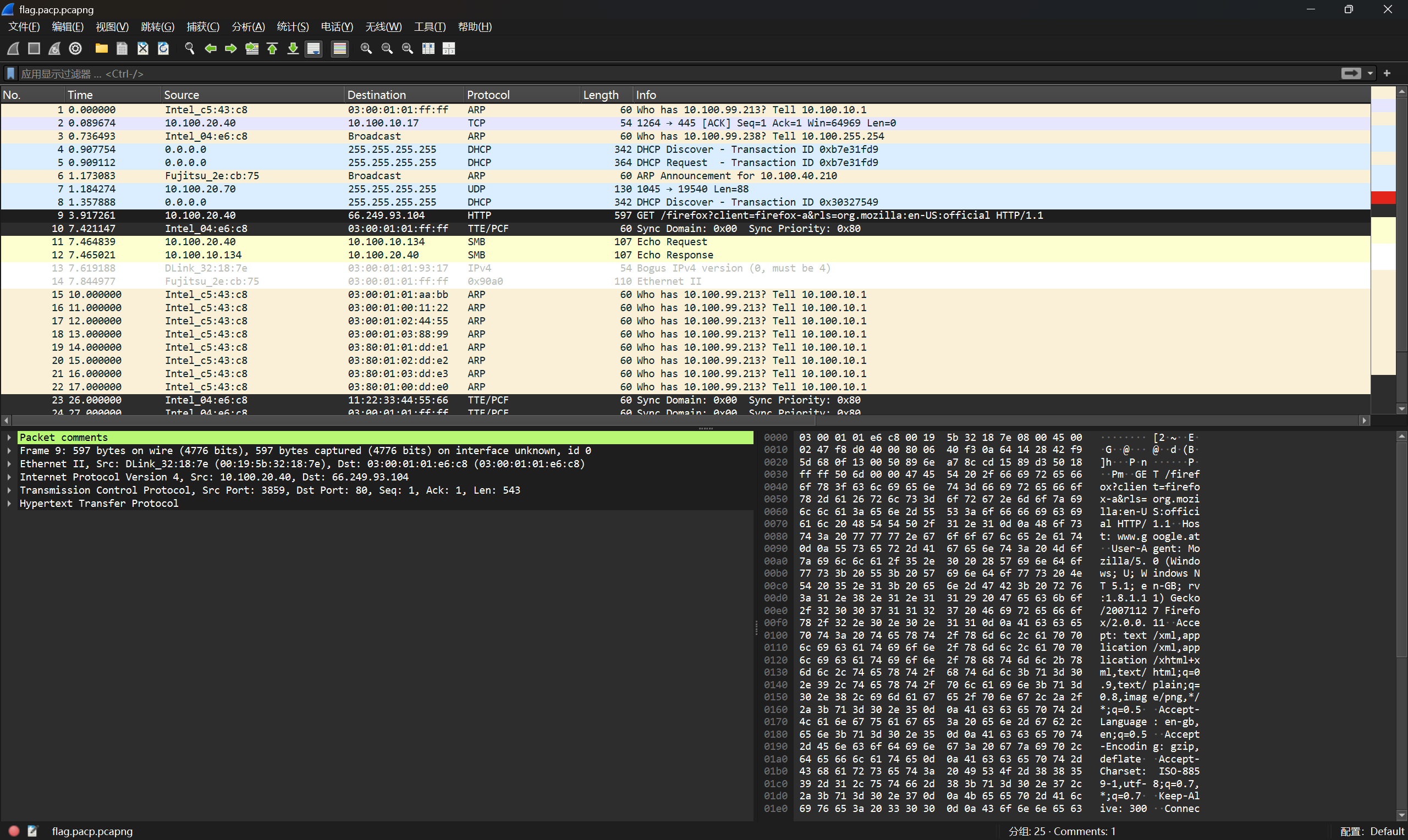The width and height of the screenshot is (1408, 840).
Task: Select packet 23 TTE/PCF at 26.000000
Action: coord(685,400)
